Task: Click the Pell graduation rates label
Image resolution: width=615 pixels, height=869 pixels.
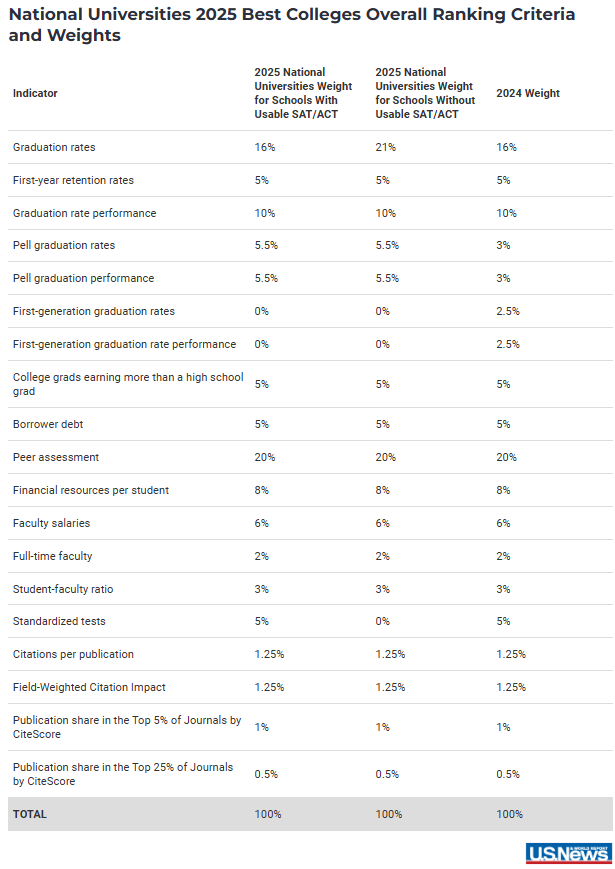Action: (64, 245)
